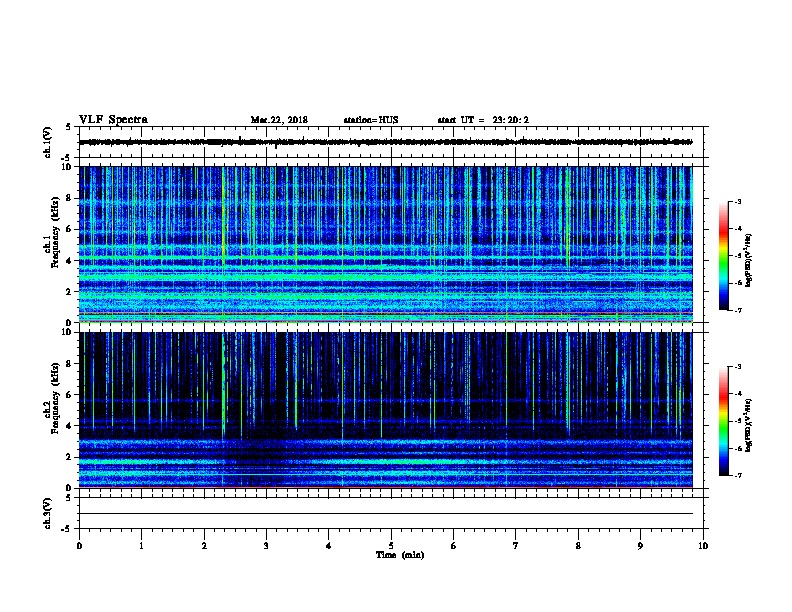The width and height of the screenshot is (792, 612).
Task: Click the ch.2 spectrogram color bar
Action: pos(723,421)
